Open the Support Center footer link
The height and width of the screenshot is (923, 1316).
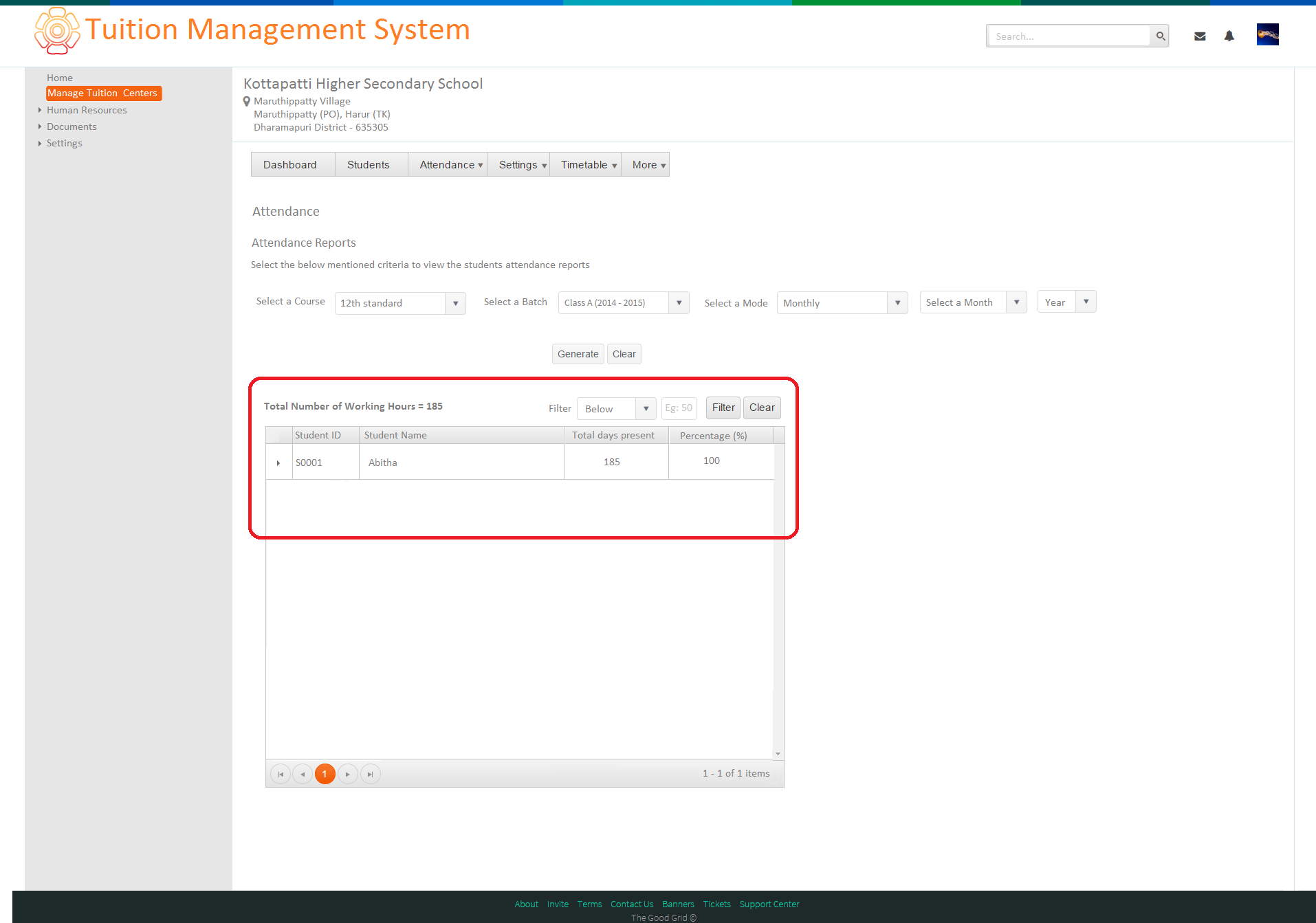tap(769, 904)
